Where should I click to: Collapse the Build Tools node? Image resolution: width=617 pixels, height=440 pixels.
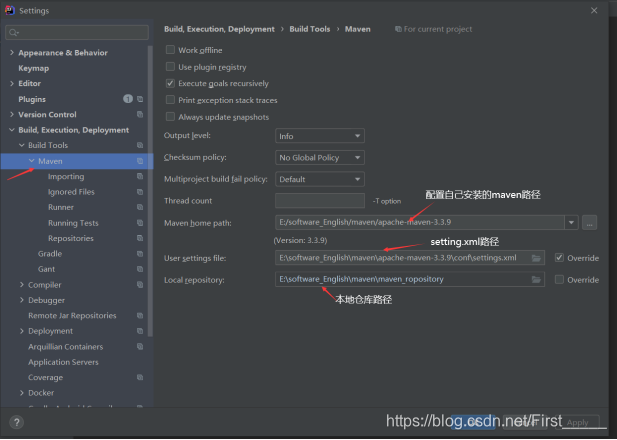pyautogui.click(x=22, y=145)
